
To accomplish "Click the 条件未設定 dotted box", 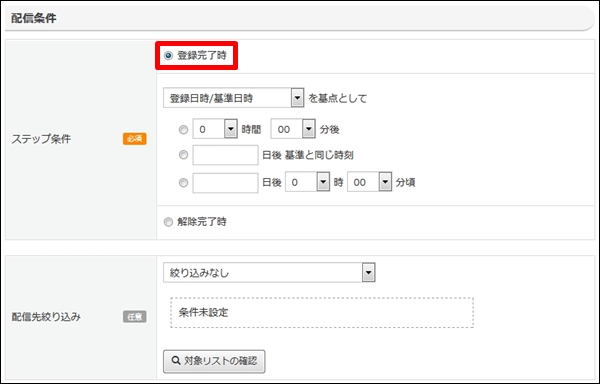I will [322, 312].
